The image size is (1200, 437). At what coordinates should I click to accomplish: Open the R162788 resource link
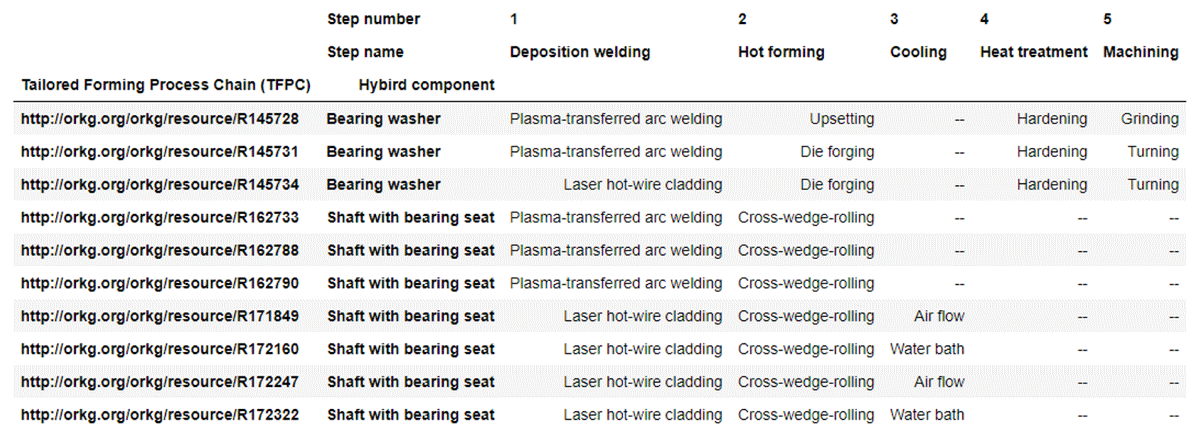[x=160, y=251]
